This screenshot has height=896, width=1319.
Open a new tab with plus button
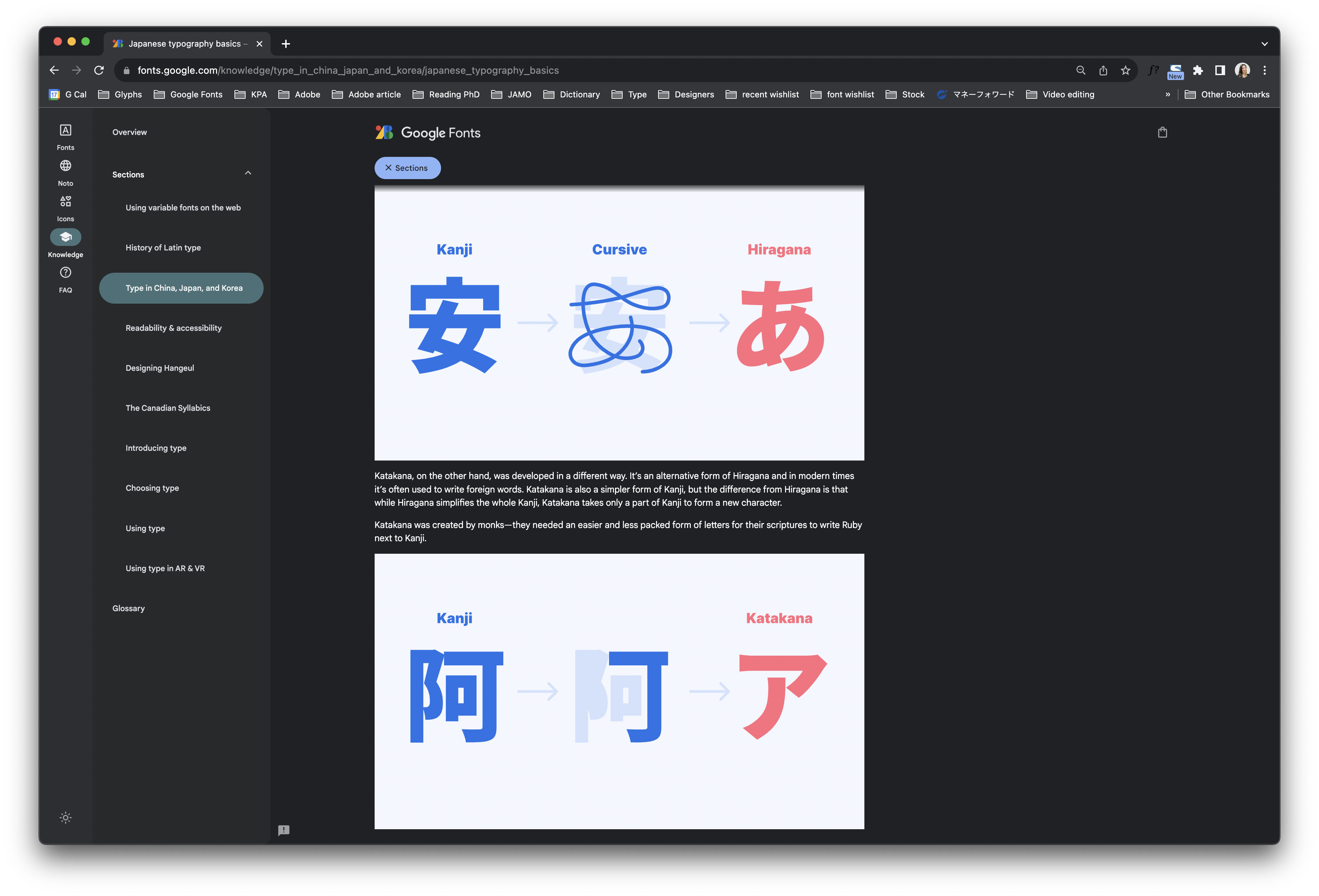pos(286,44)
